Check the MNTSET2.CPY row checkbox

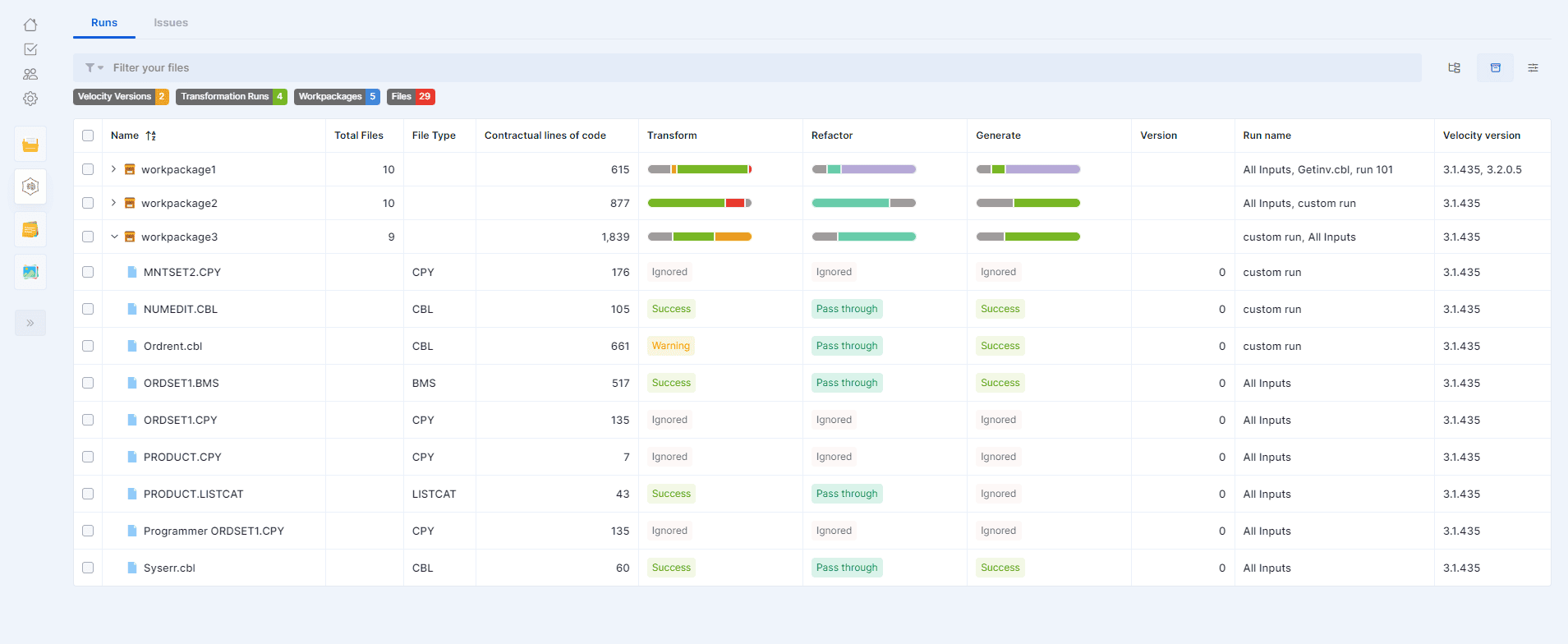point(88,272)
